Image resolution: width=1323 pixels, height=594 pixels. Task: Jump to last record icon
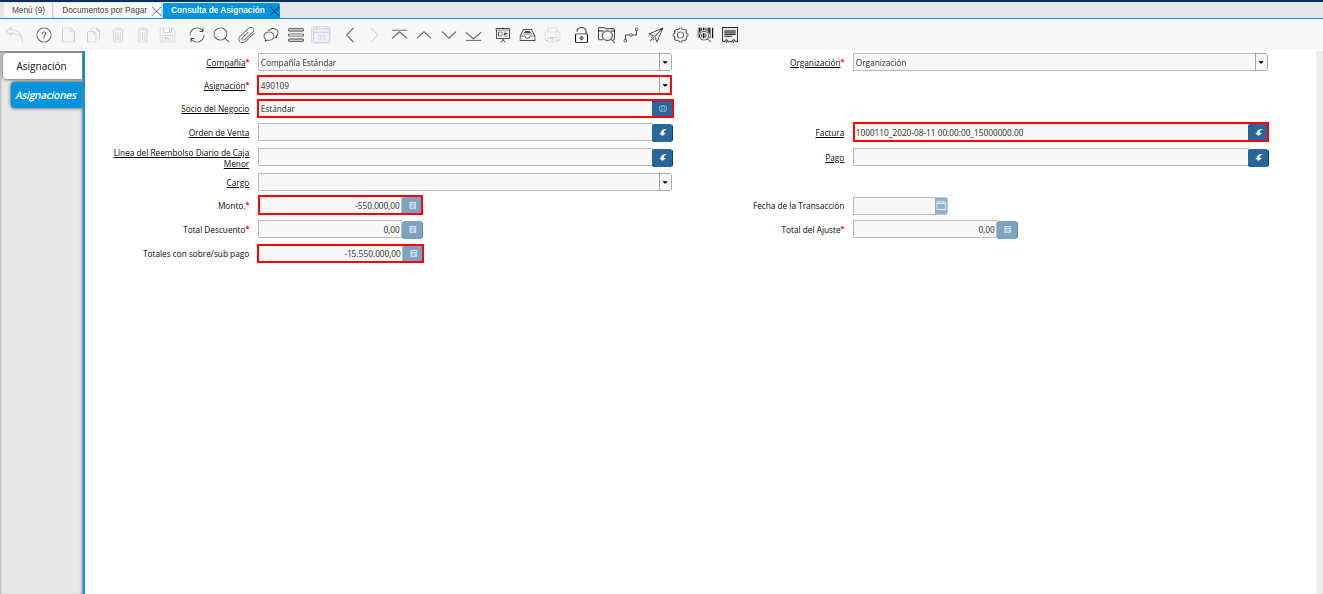coord(473,35)
